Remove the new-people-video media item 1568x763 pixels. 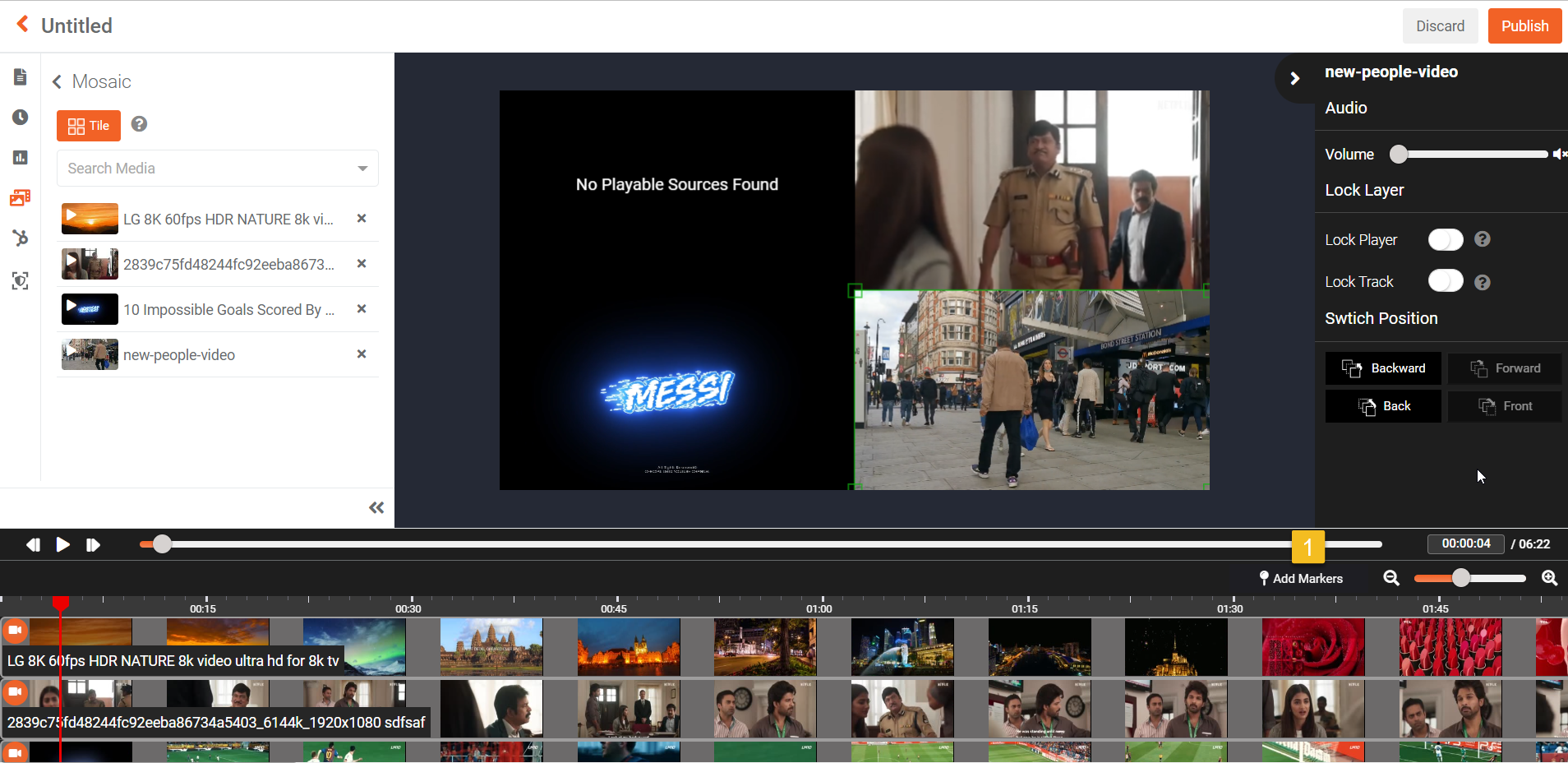tap(361, 354)
